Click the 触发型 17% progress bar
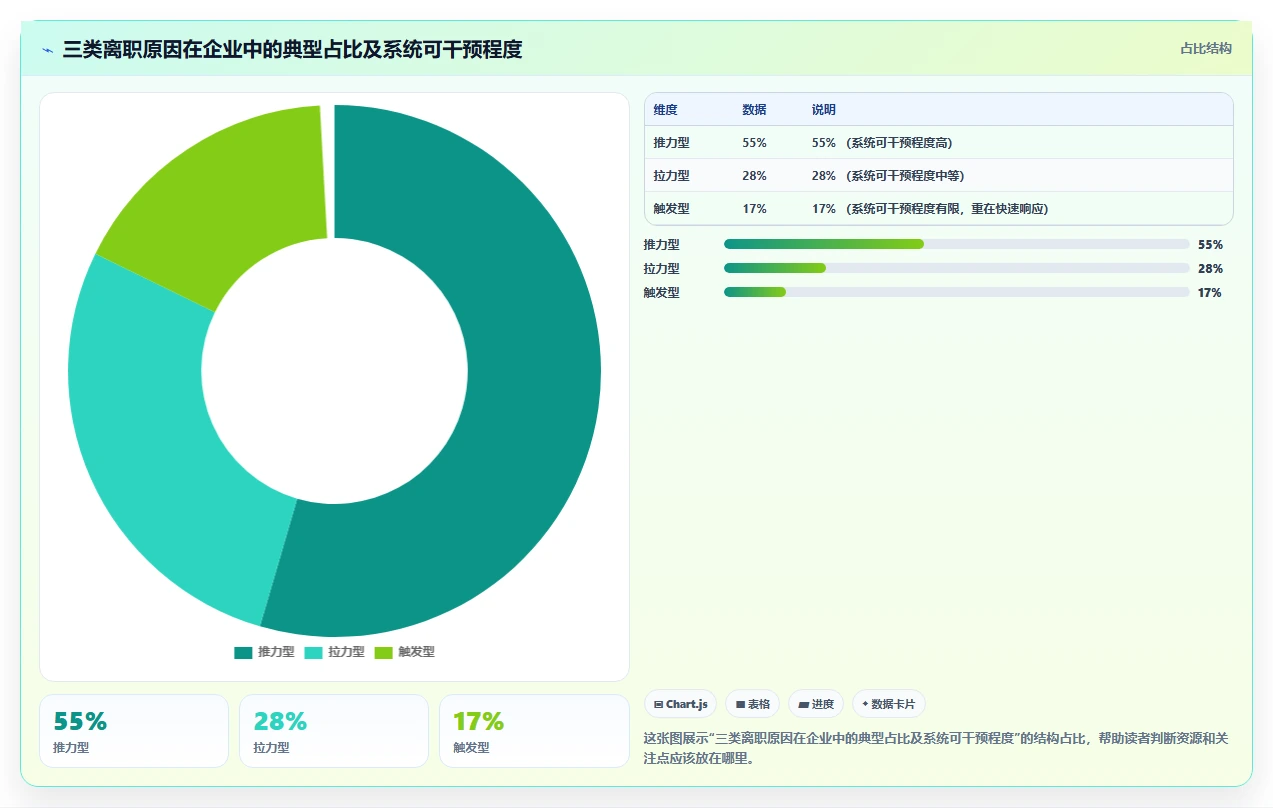Image resolution: width=1273 pixels, height=808 pixels. (x=957, y=292)
